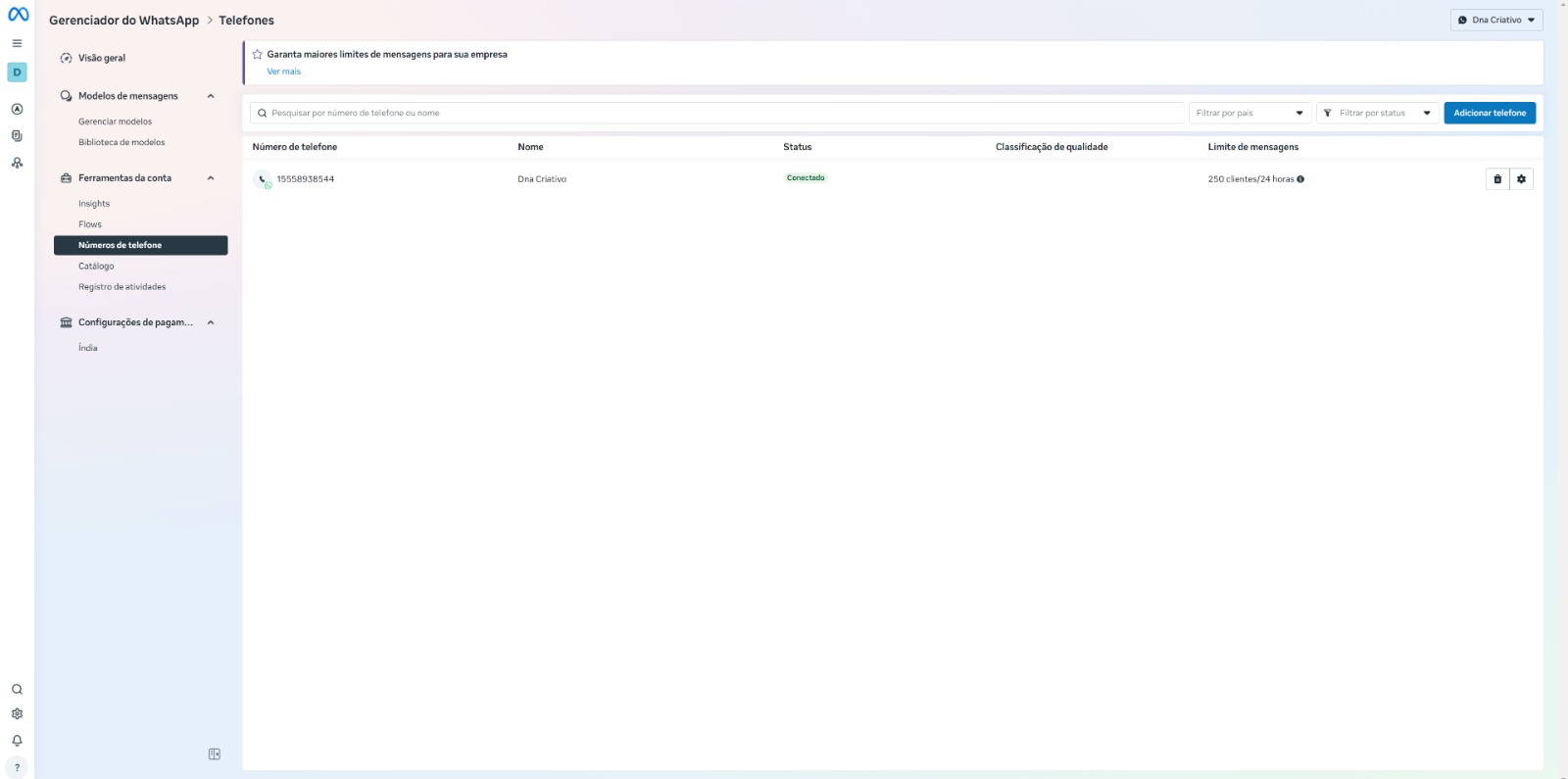
Task: Click the Adicionar telefone button
Action: tap(1489, 114)
